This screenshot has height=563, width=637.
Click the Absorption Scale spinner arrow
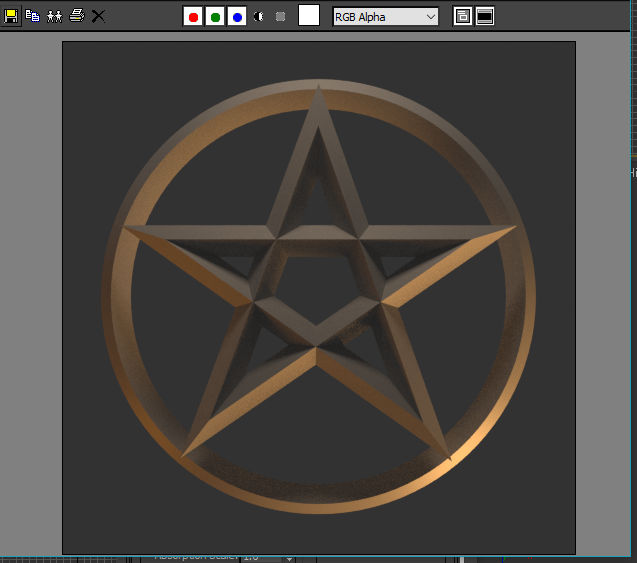(x=289, y=559)
